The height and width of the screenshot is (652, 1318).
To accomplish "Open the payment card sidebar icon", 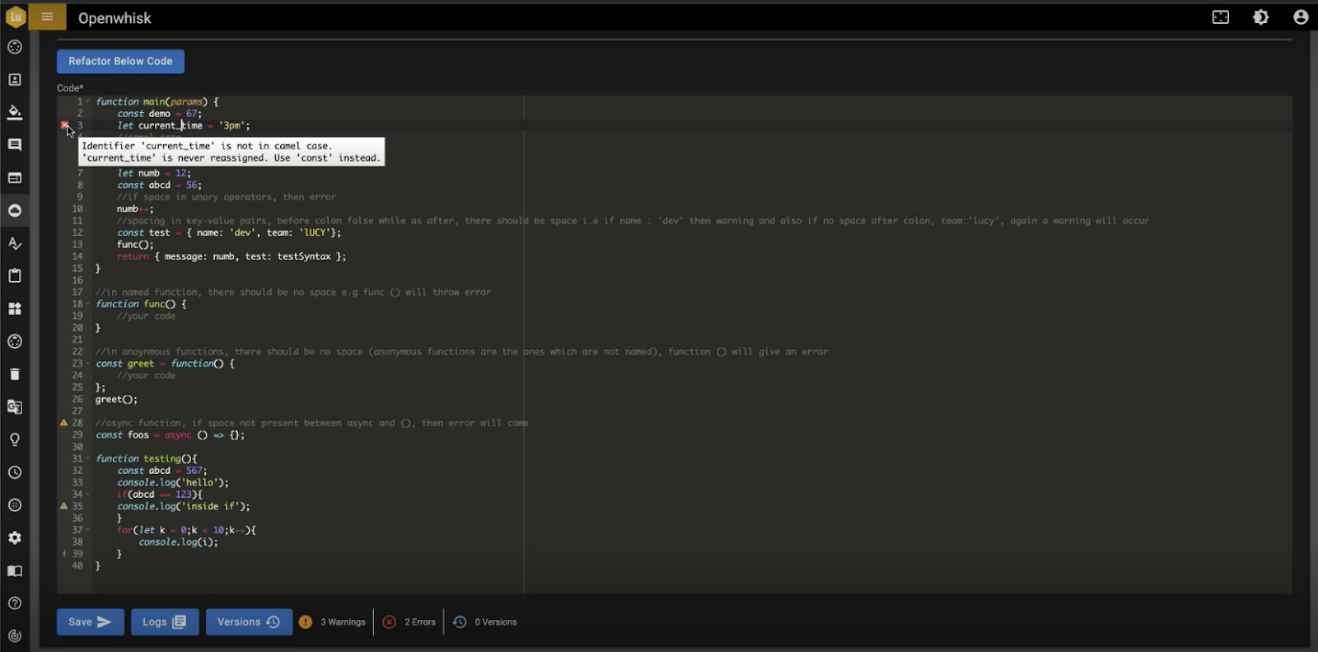I will coord(15,178).
